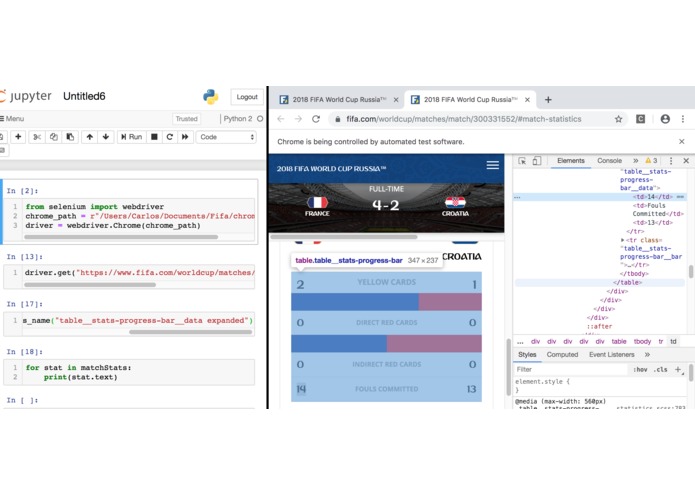Toggle DevTools element inspector picker icon
695x494 pixels.
(x=522, y=161)
